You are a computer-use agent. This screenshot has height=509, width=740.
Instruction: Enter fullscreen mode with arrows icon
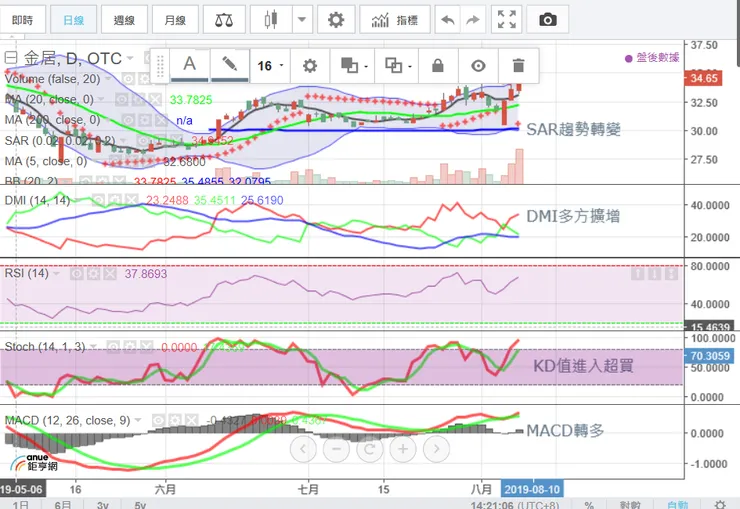click(x=506, y=20)
